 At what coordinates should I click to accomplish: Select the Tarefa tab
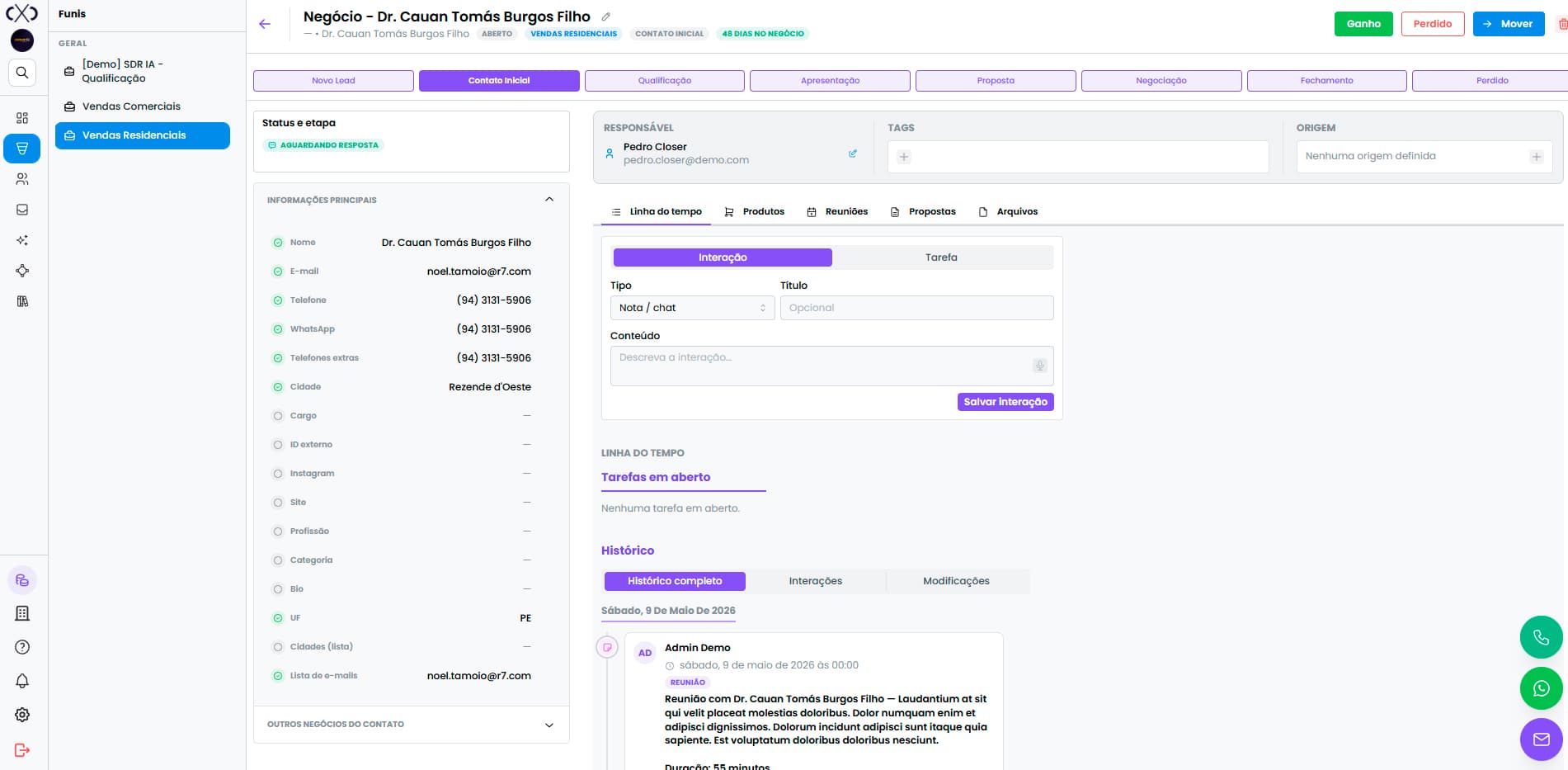(941, 257)
